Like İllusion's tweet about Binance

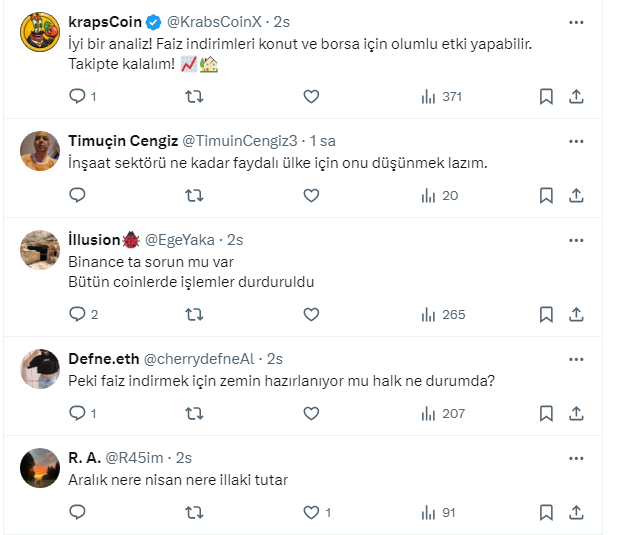(311, 314)
